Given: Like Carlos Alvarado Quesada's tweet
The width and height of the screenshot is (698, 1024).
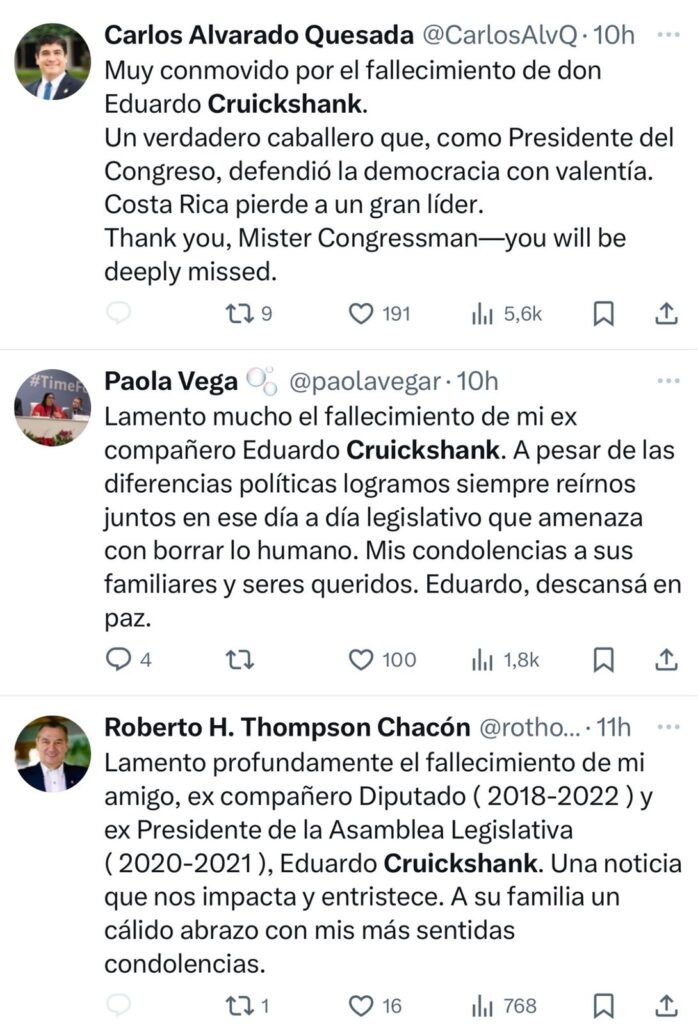Looking at the screenshot, I should pyautogui.click(x=360, y=314).
